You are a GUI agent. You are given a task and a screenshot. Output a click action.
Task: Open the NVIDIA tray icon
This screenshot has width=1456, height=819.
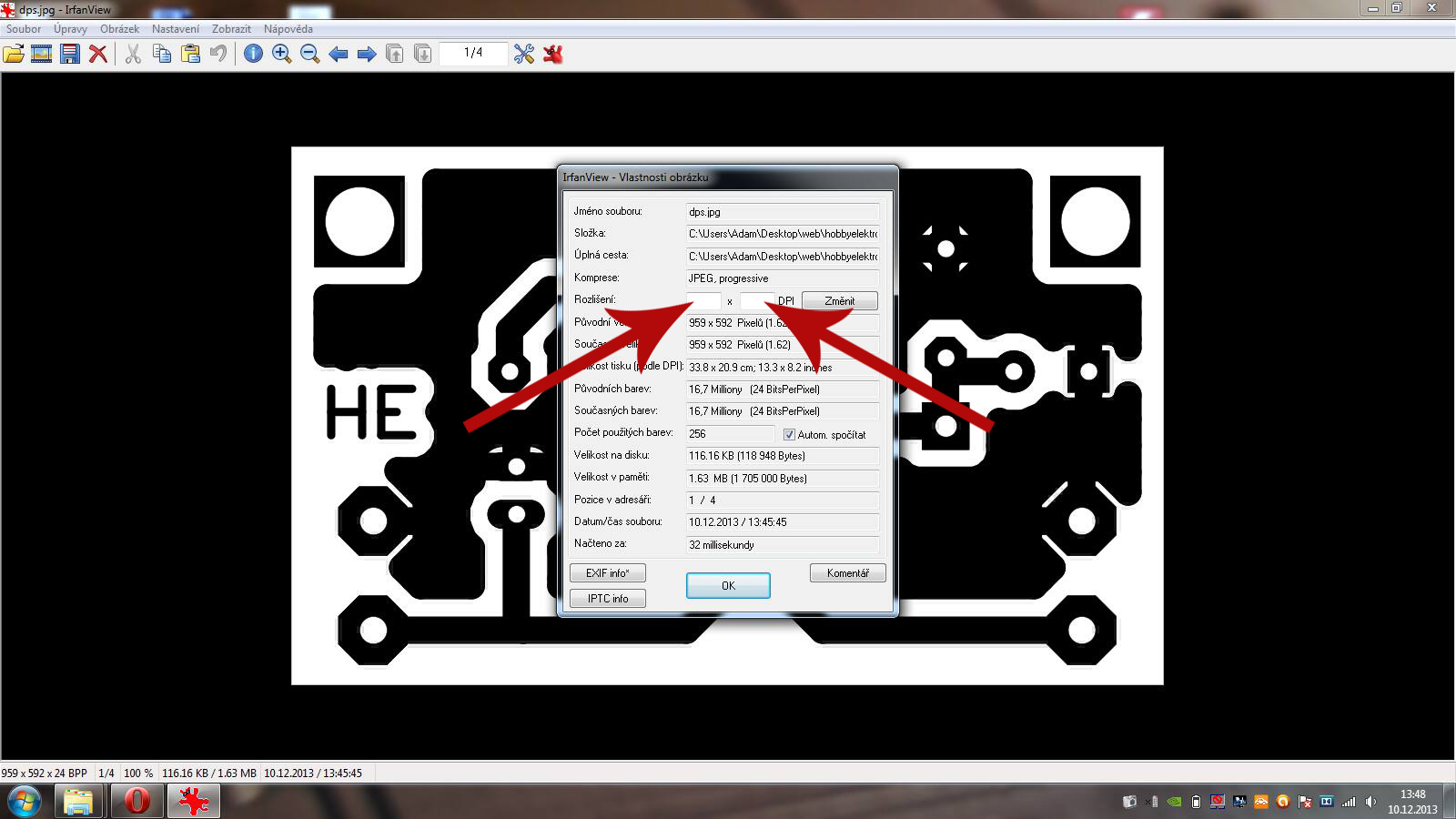pyautogui.click(x=1175, y=802)
